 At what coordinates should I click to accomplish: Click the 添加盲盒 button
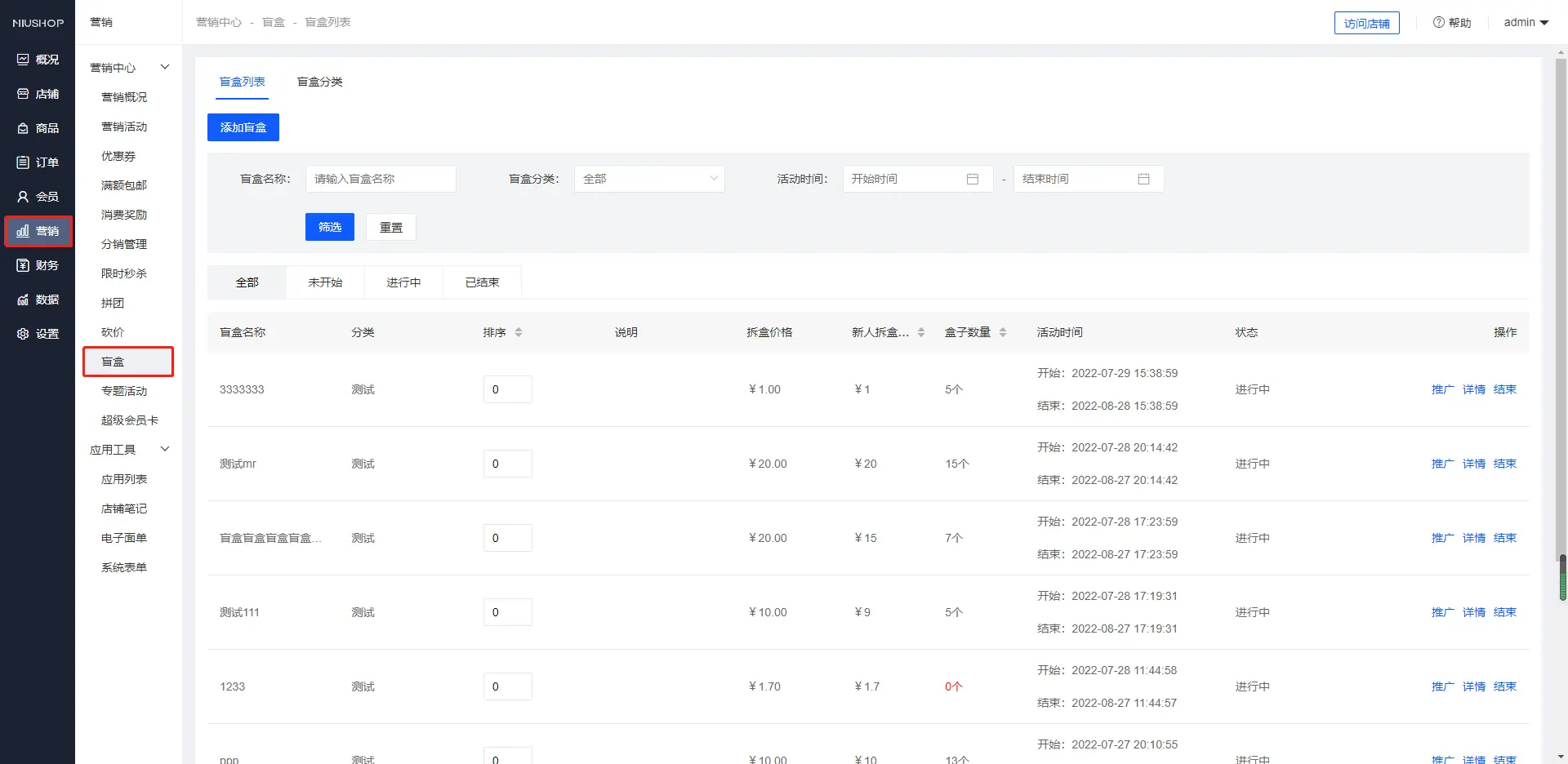(x=243, y=127)
